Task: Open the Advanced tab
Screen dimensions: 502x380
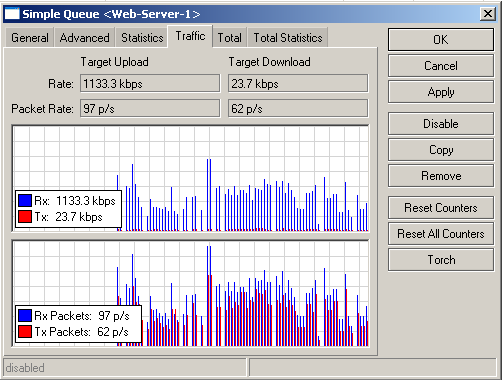Action: [x=84, y=38]
